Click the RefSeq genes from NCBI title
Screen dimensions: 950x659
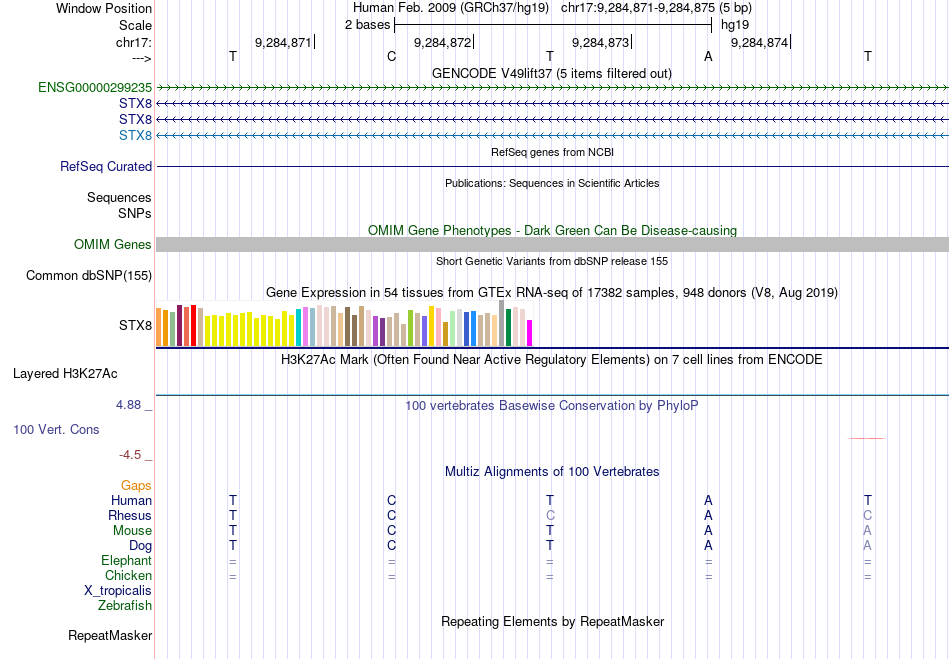point(552,152)
